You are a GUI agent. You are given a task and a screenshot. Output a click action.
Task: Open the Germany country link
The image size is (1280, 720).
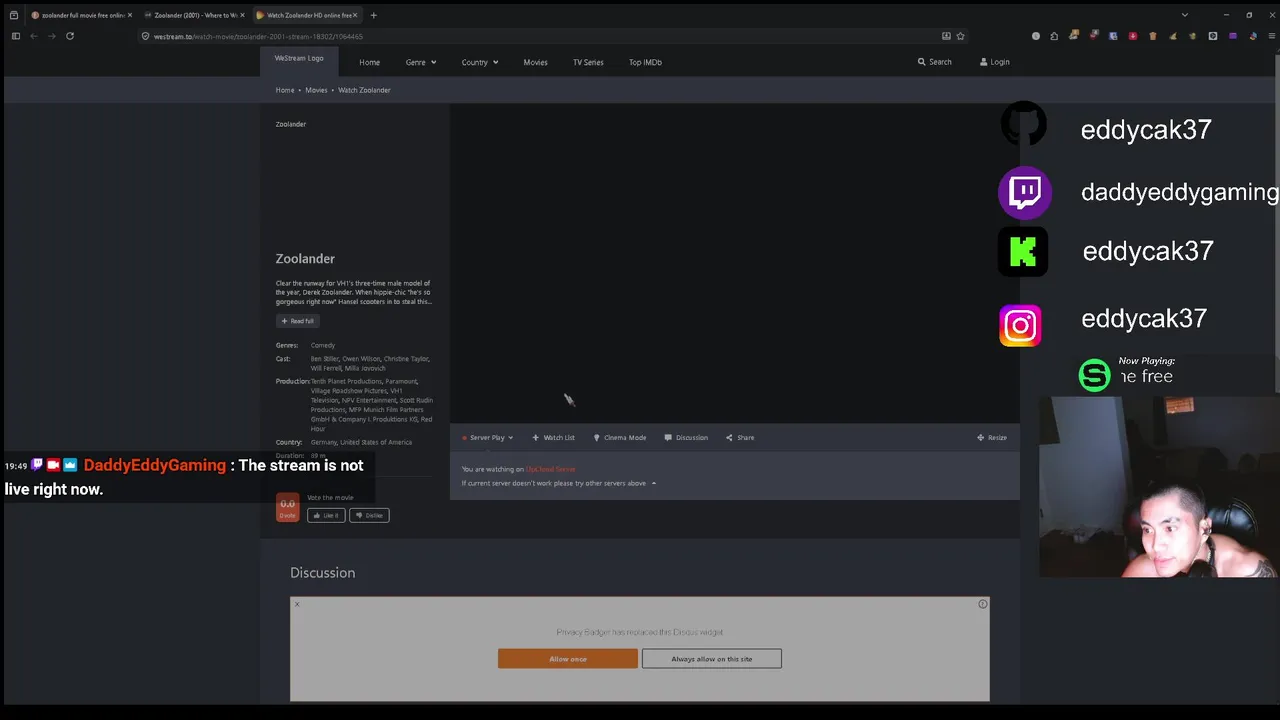pos(323,442)
